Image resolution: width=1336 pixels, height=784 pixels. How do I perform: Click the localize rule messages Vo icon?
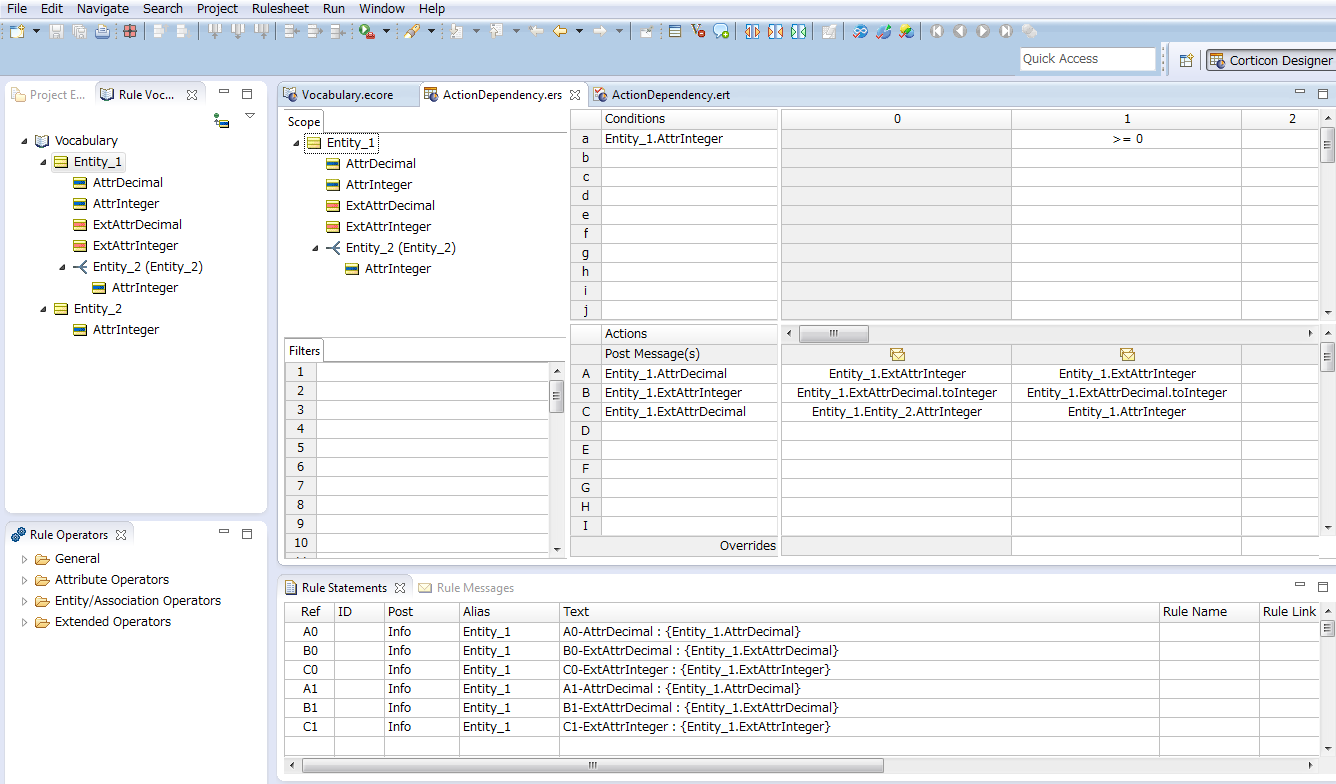tap(697, 31)
